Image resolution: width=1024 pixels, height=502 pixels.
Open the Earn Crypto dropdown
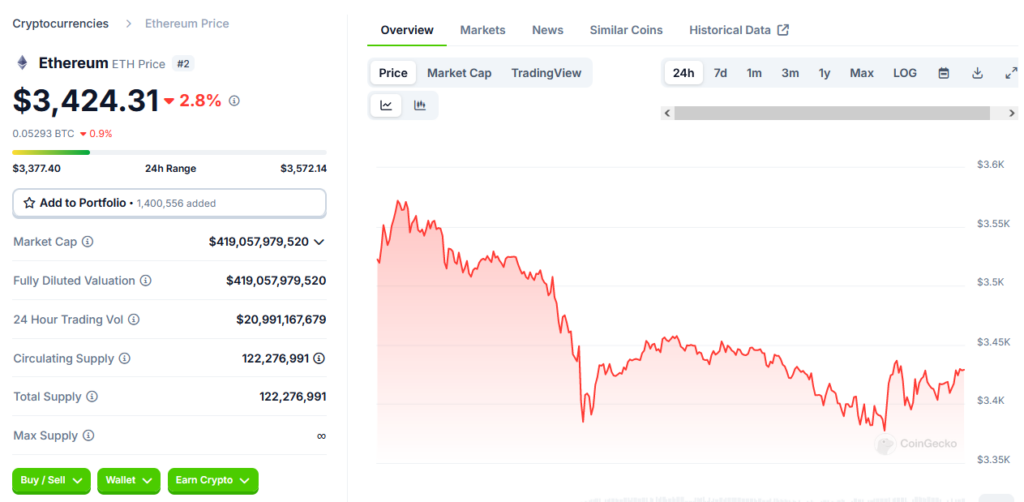tap(213, 480)
